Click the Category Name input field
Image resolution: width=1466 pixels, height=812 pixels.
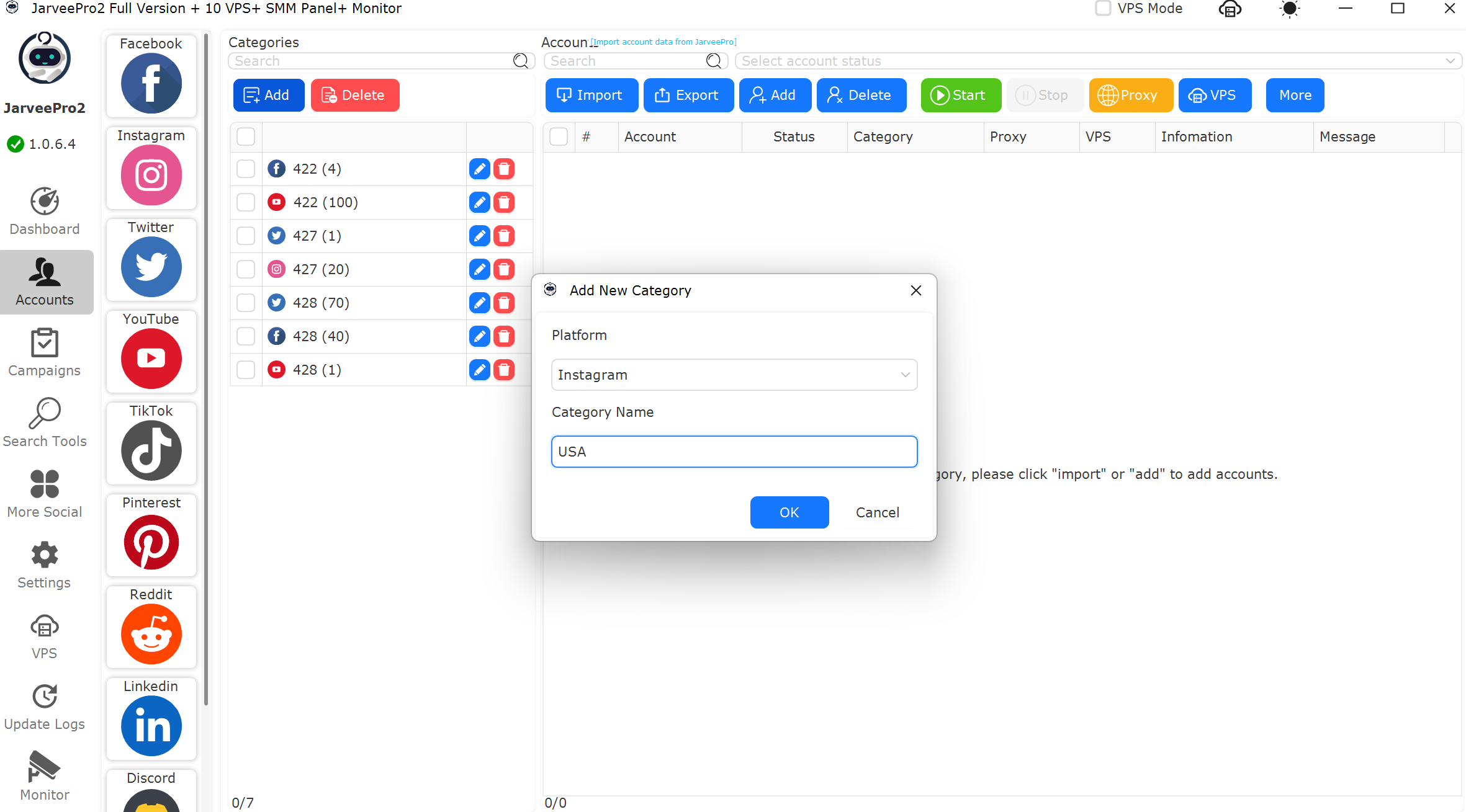point(734,452)
